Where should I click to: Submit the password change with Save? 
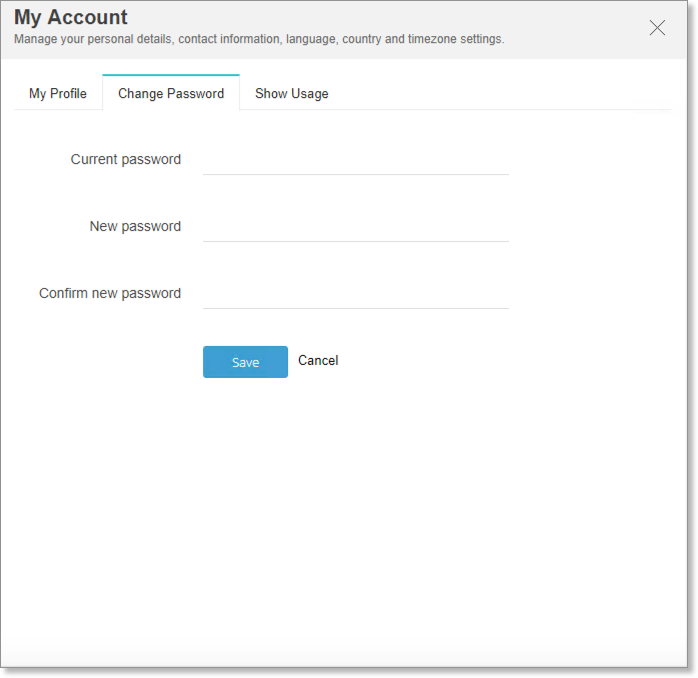(x=245, y=362)
